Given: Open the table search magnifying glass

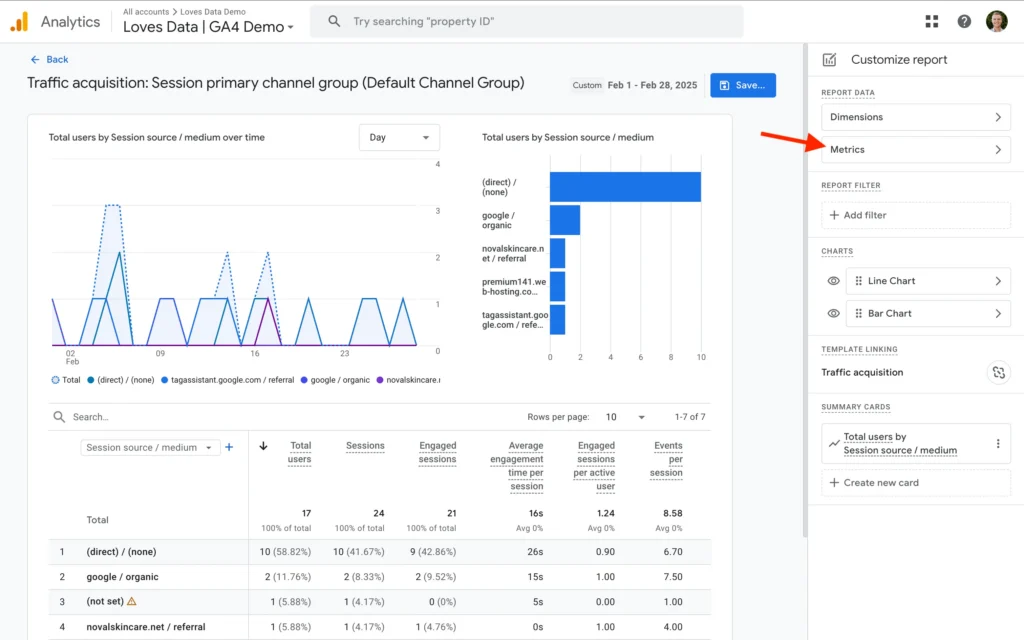Looking at the screenshot, I should (57, 416).
